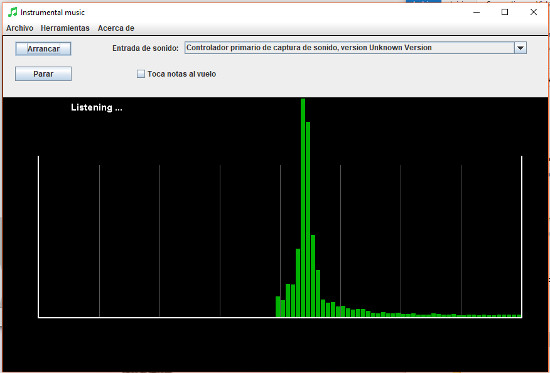Expand the sound input dropdown arrow

521,48
